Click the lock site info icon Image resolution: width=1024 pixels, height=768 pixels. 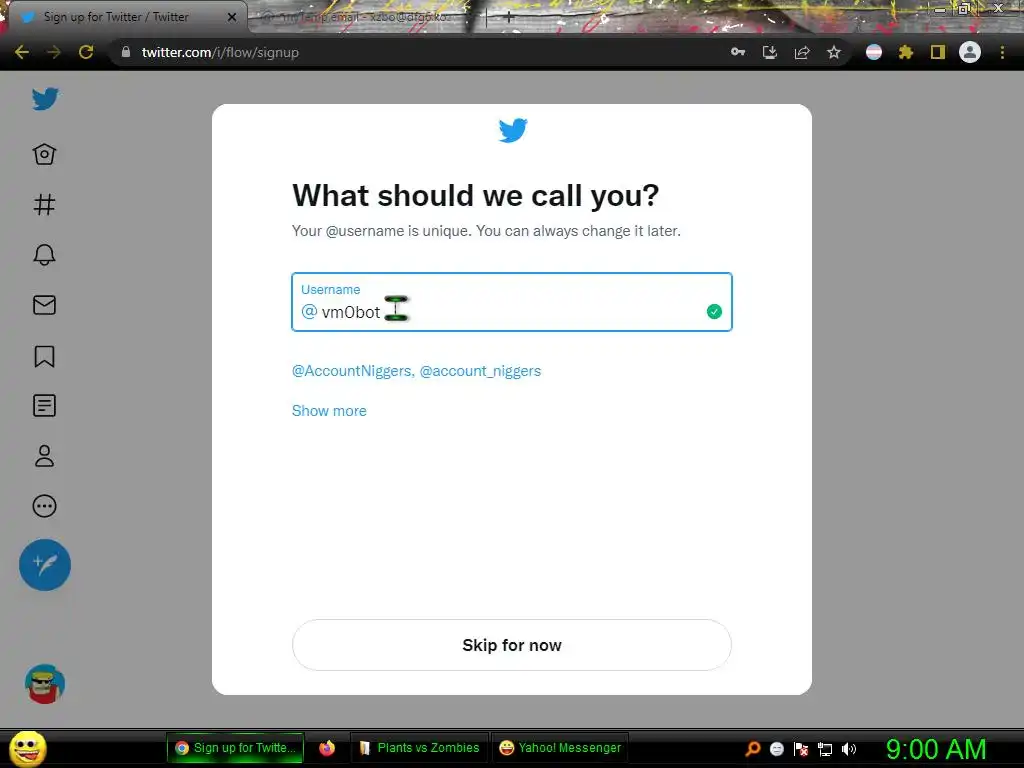click(126, 52)
